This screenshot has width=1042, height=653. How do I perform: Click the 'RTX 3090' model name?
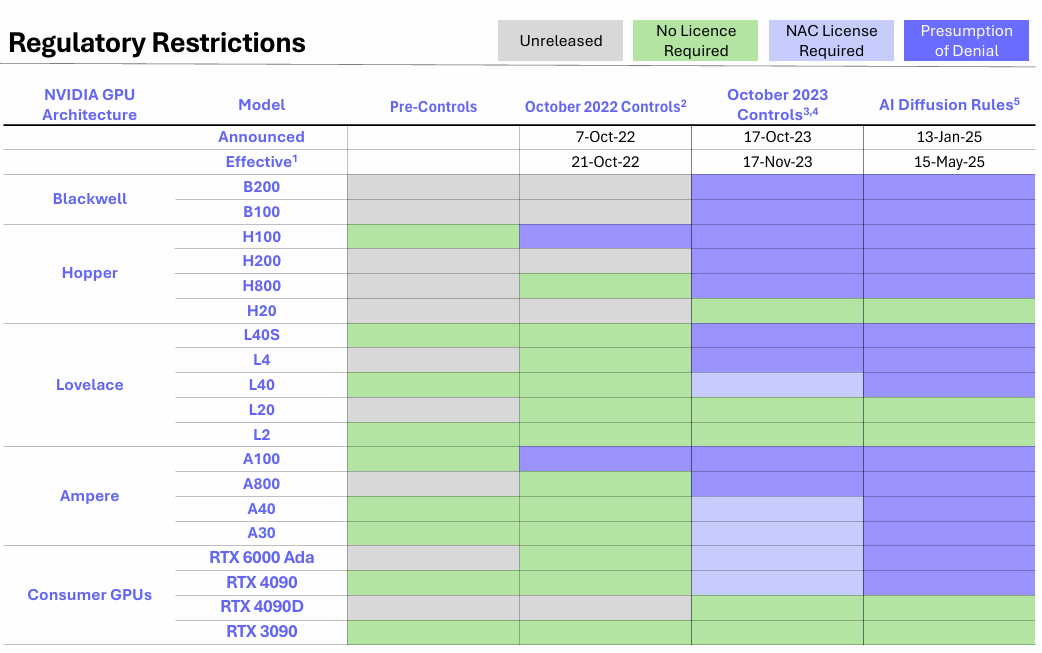click(x=262, y=631)
